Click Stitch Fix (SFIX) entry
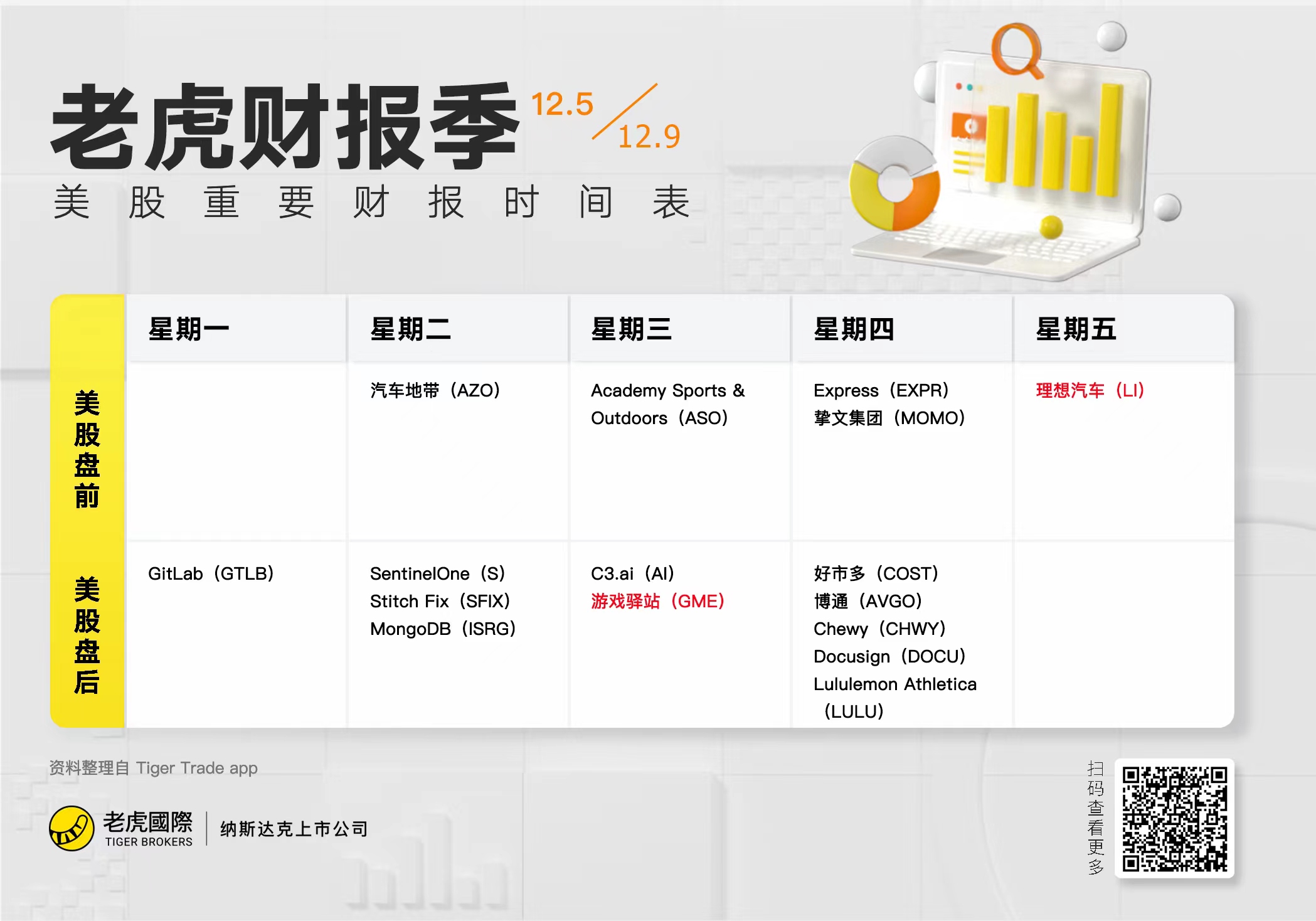This screenshot has height=921, width=1316. pyautogui.click(x=440, y=601)
